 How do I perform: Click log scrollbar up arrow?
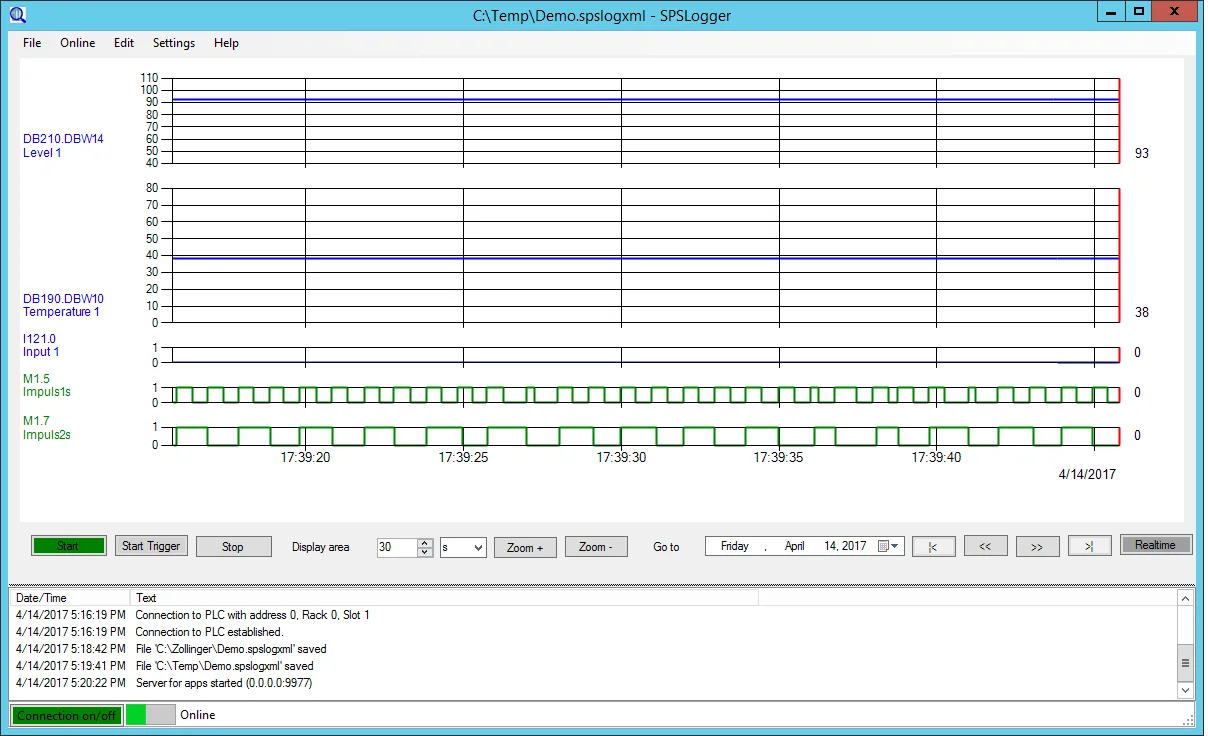1185,598
